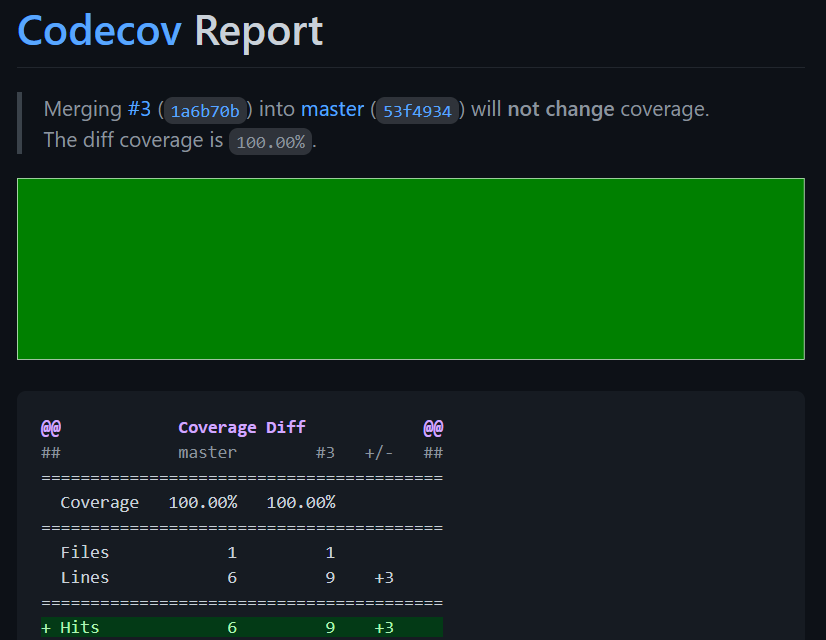
Task: Click the bold "not change" text
Action: (x=560, y=109)
